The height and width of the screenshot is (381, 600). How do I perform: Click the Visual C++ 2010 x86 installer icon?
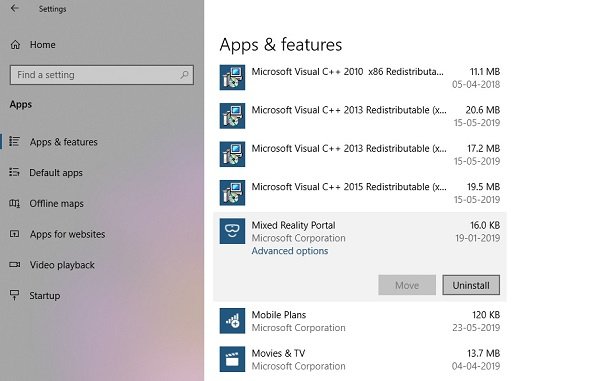point(232,77)
